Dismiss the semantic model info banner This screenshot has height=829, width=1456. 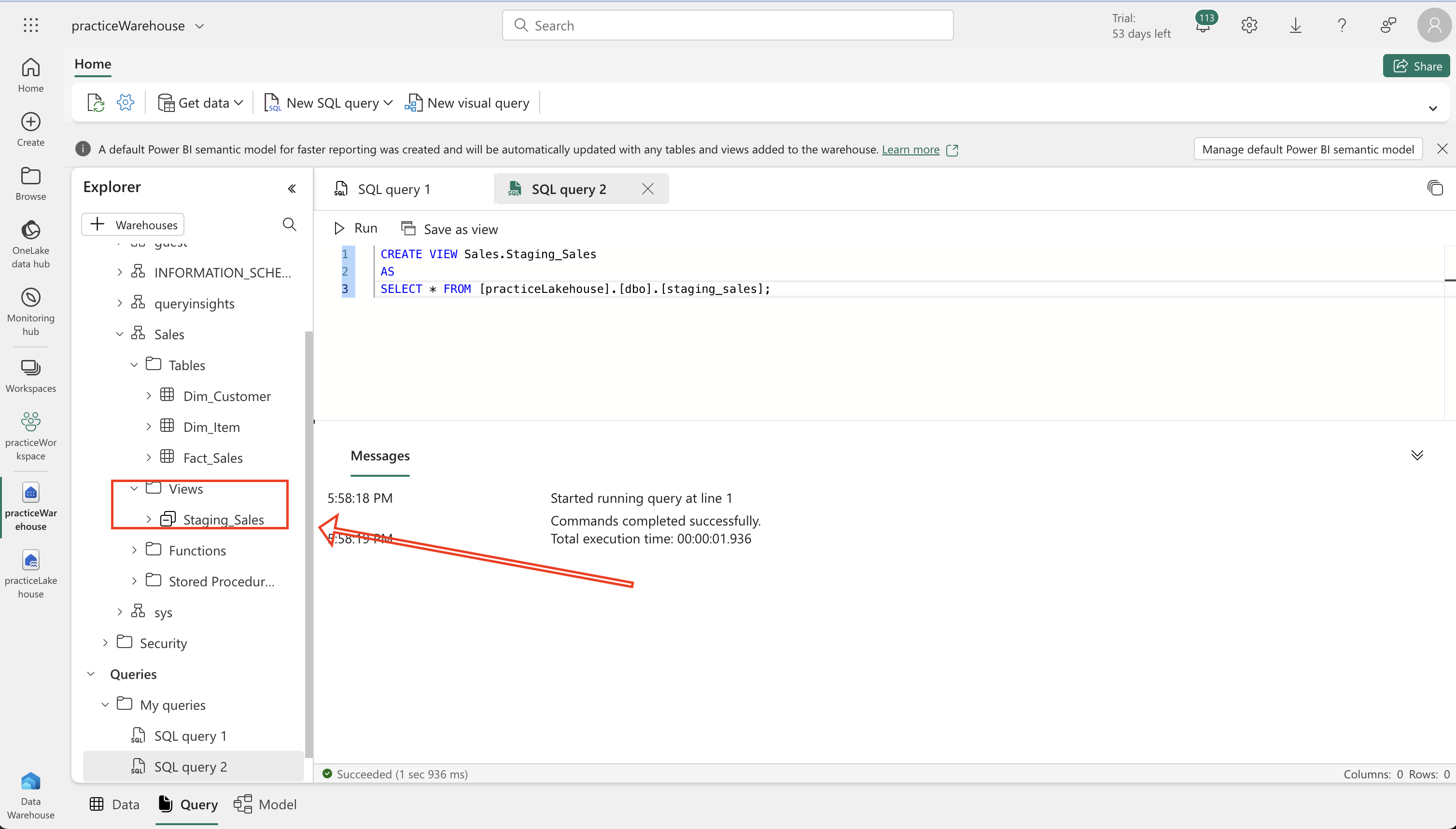click(1442, 149)
